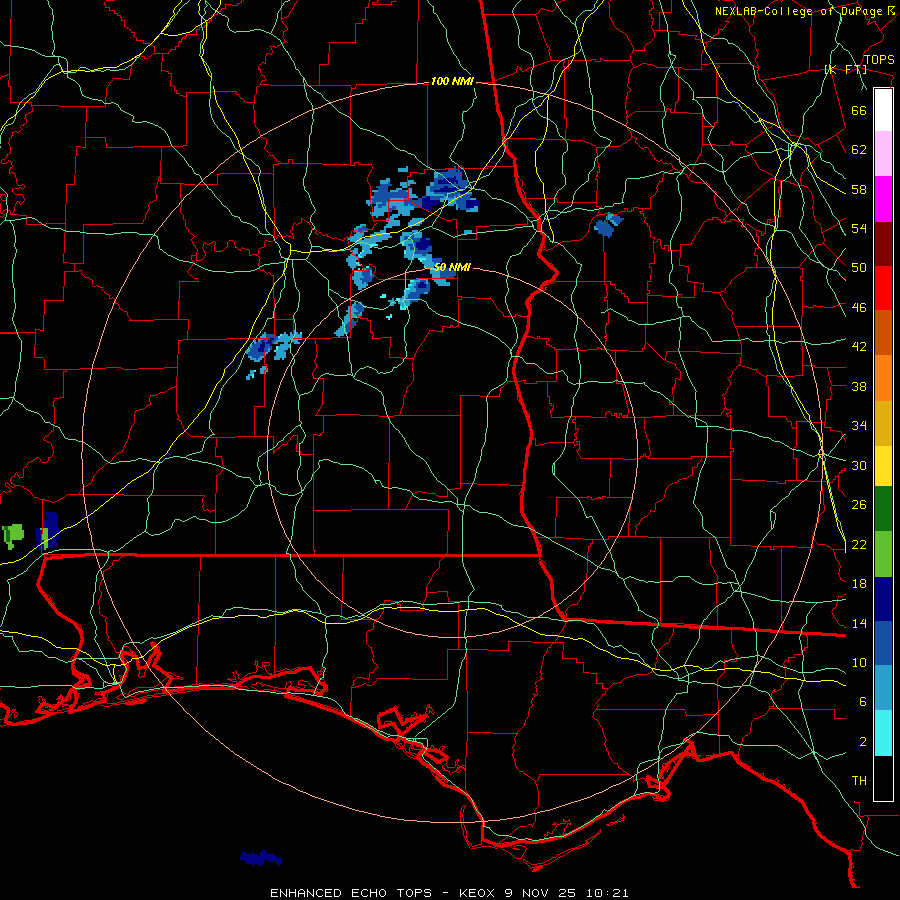This screenshot has height=900, width=900.
Task: Click legend value 22
Action: pos(859,545)
